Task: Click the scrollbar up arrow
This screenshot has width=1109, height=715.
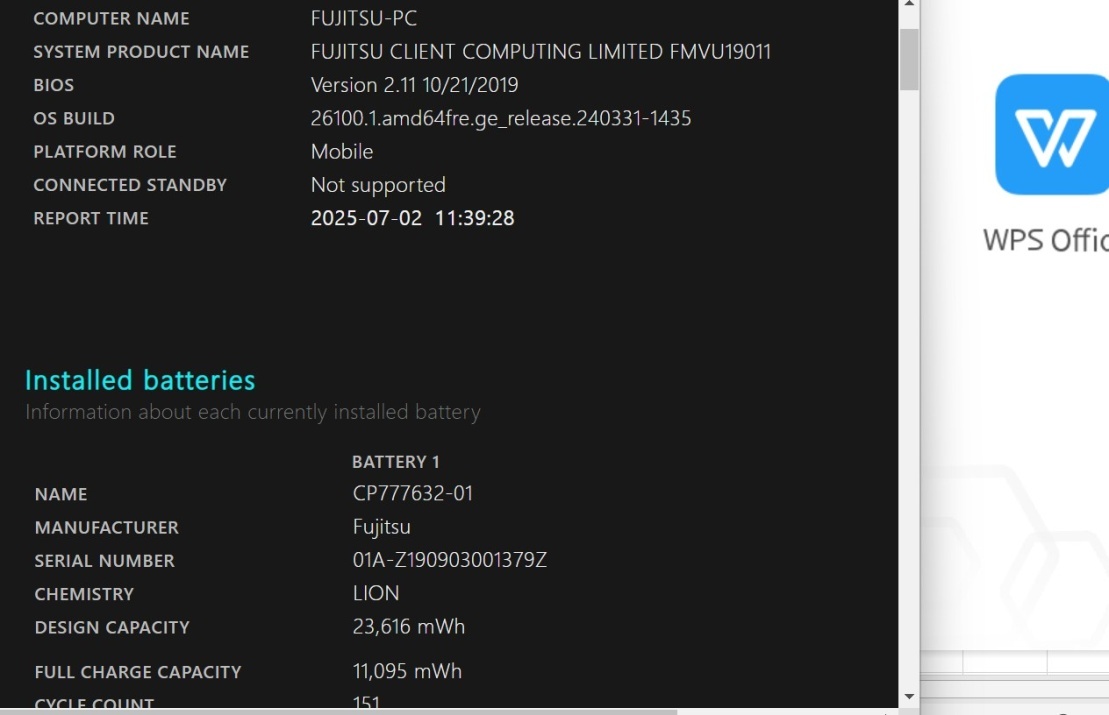Action: tap(910, 4)
